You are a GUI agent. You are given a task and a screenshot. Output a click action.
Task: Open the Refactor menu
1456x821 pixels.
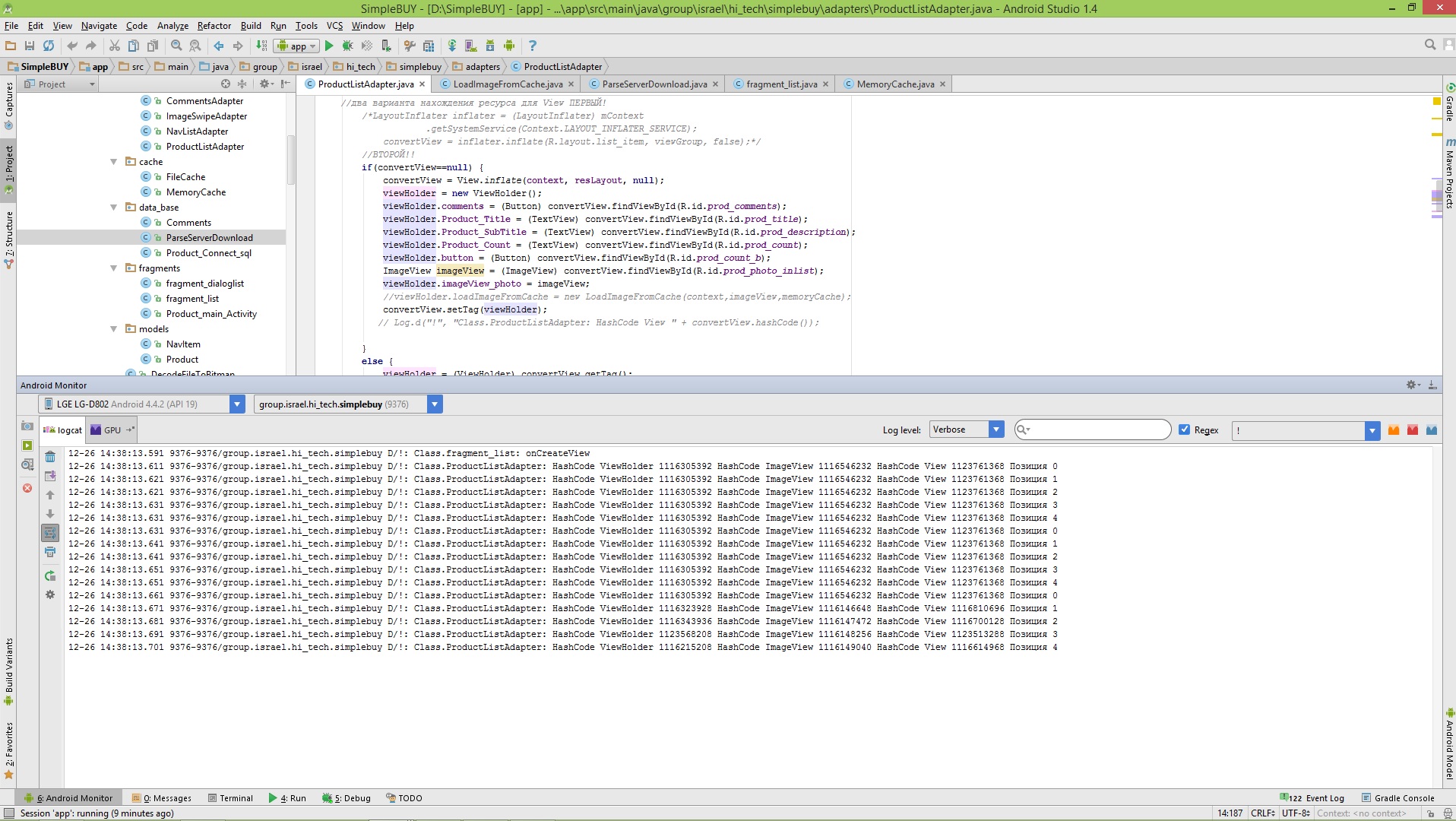(214, 25)
